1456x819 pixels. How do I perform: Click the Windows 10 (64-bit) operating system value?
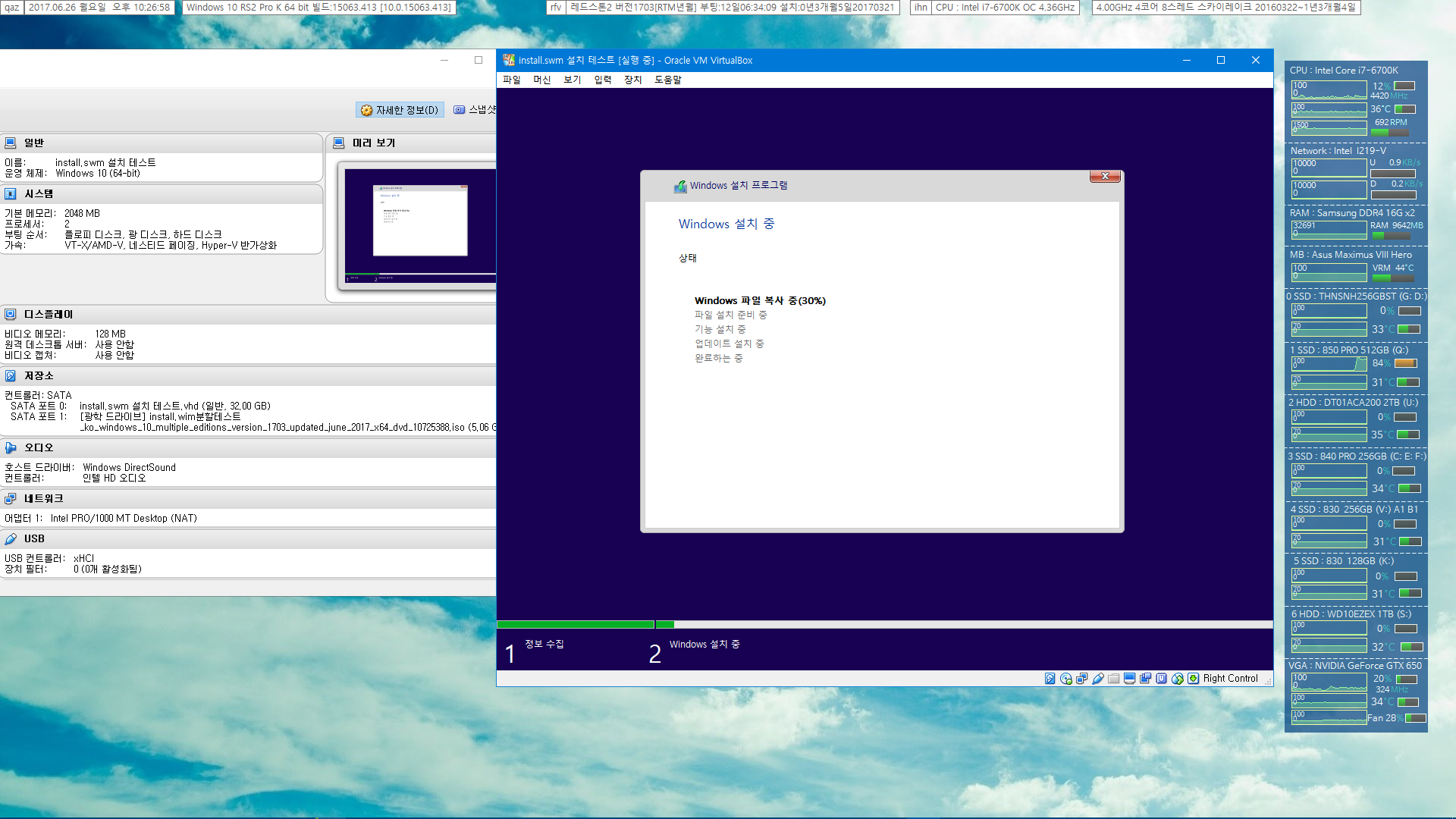98,173
